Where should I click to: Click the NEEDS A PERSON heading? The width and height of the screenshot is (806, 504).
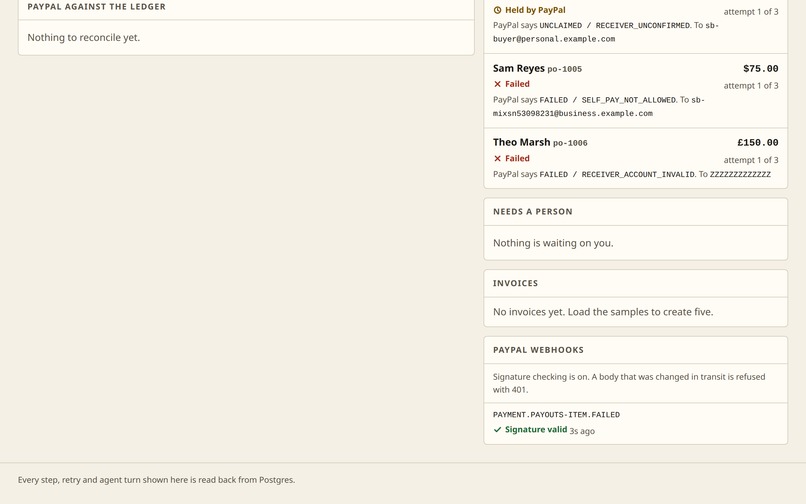tap(533, 211)
